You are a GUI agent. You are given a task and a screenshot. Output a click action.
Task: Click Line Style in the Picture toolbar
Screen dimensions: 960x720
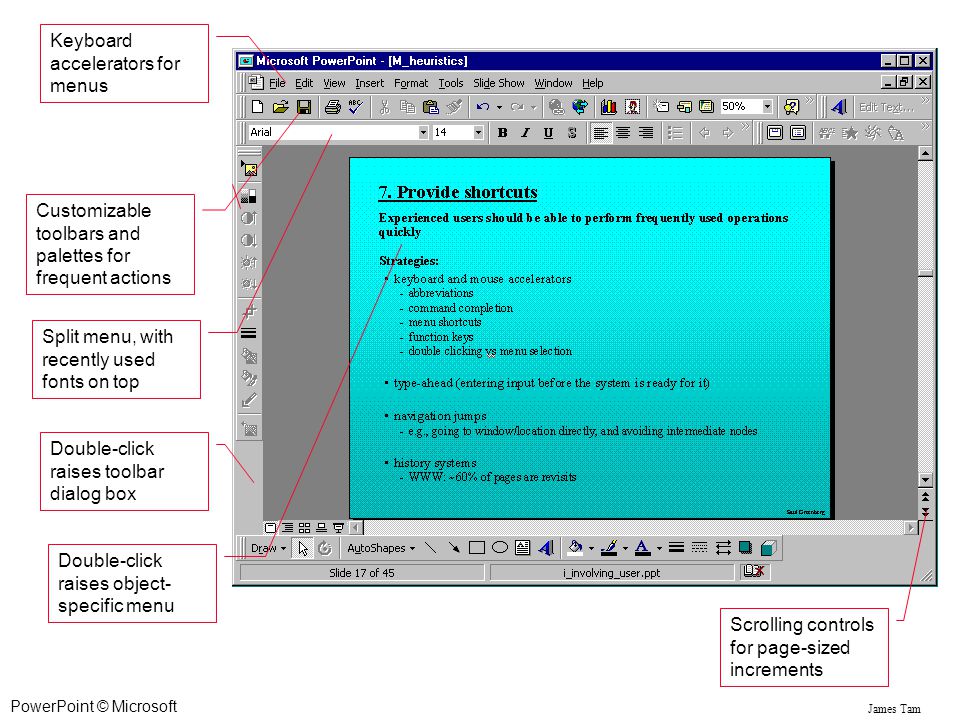coord(249,334)
